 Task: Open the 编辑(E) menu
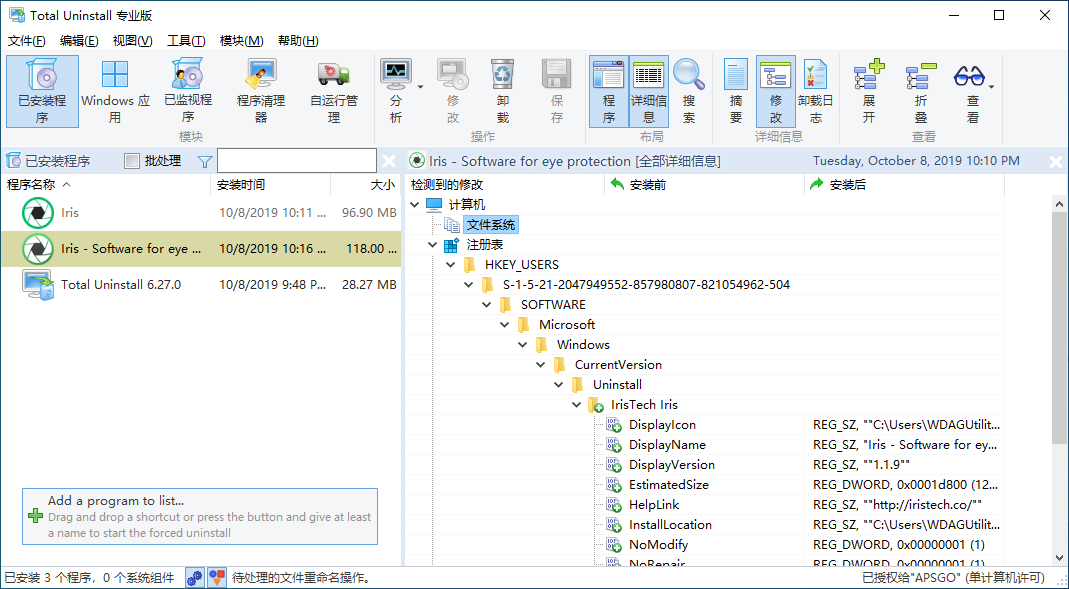(x=79, y=41)
